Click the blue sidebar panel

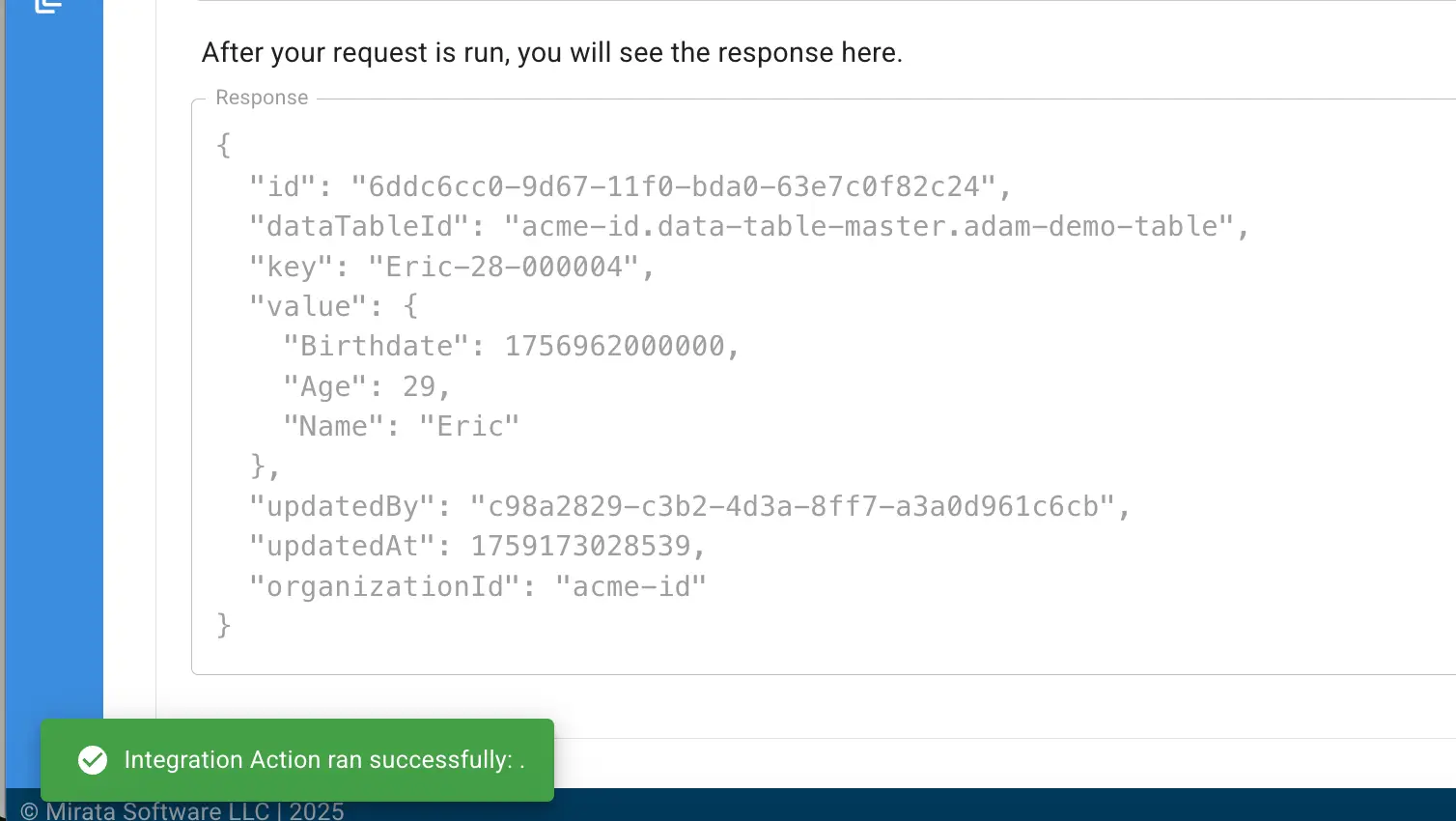pos(53,386)
